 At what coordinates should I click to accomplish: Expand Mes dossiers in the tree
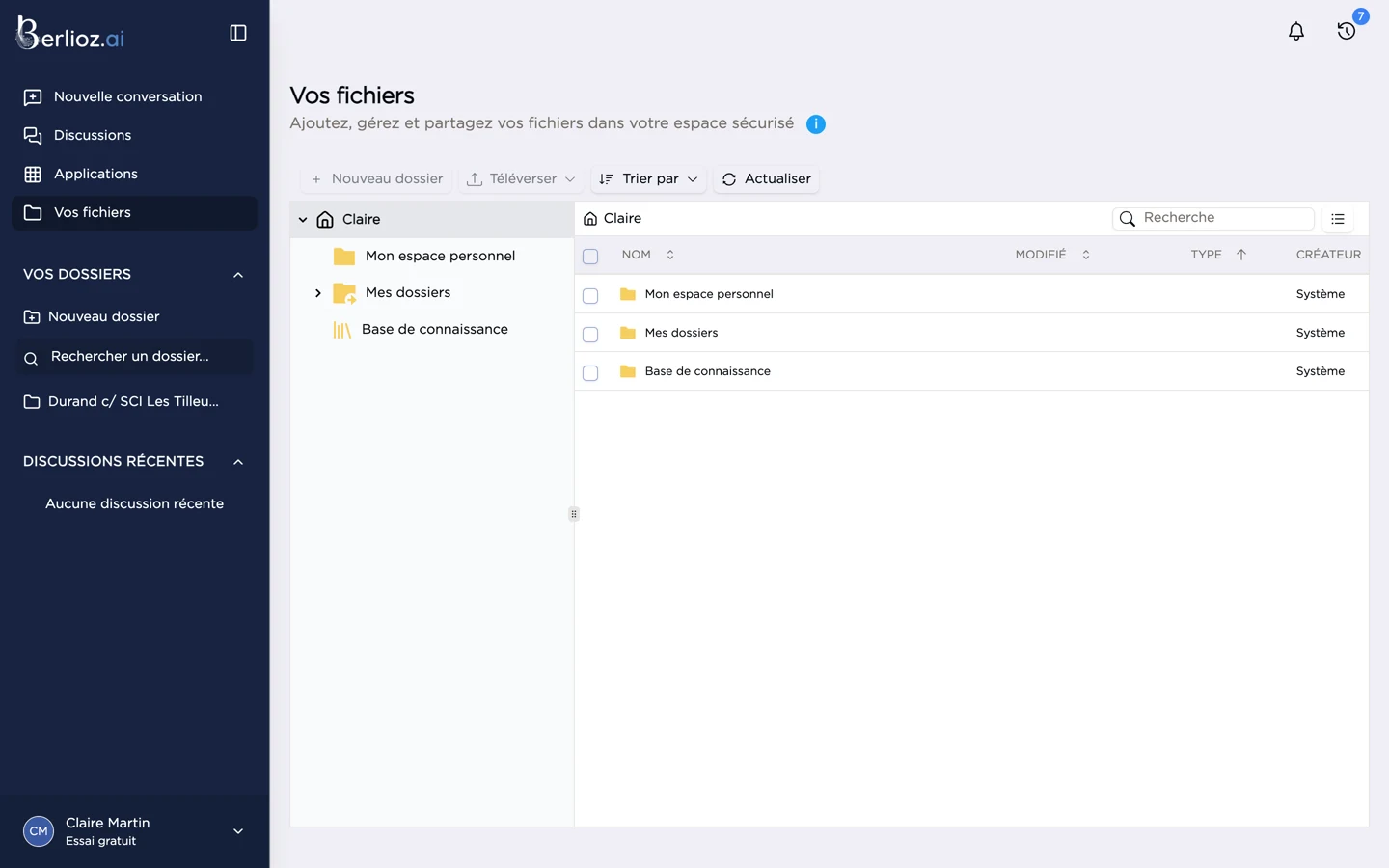tap(318, 293)
